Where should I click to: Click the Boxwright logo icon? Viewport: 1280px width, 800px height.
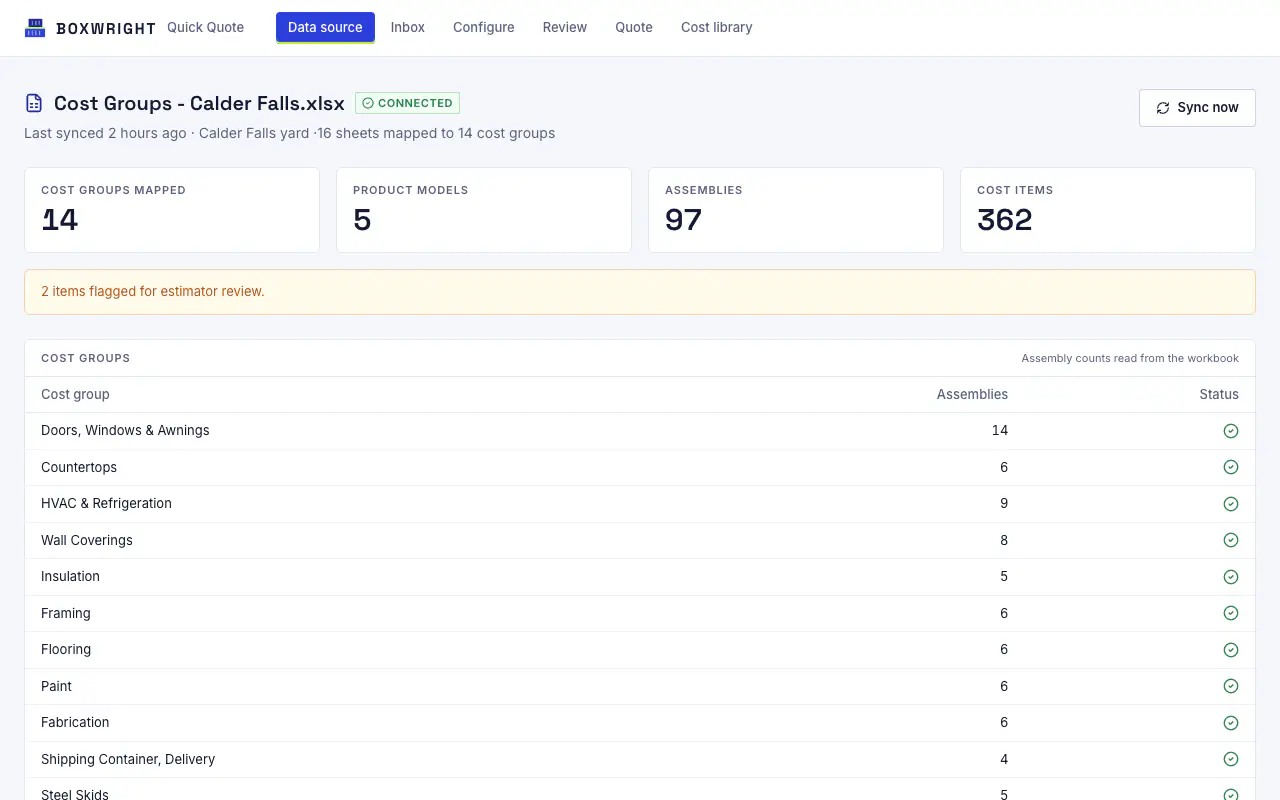coord(35,28)
